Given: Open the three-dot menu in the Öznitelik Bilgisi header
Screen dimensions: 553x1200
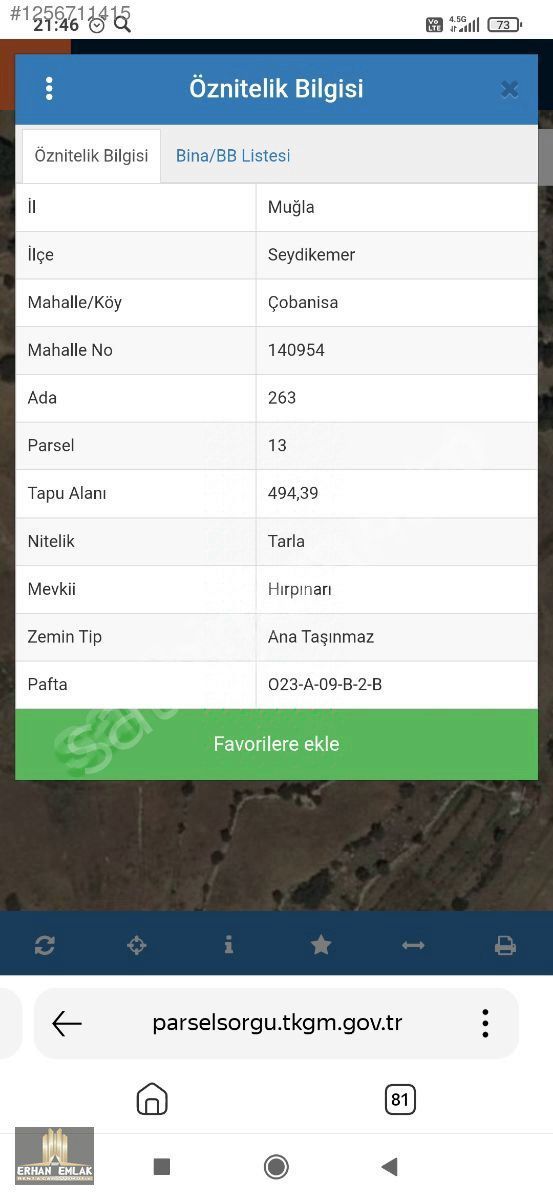Looking at the screenshot, I should pos(49,88).
